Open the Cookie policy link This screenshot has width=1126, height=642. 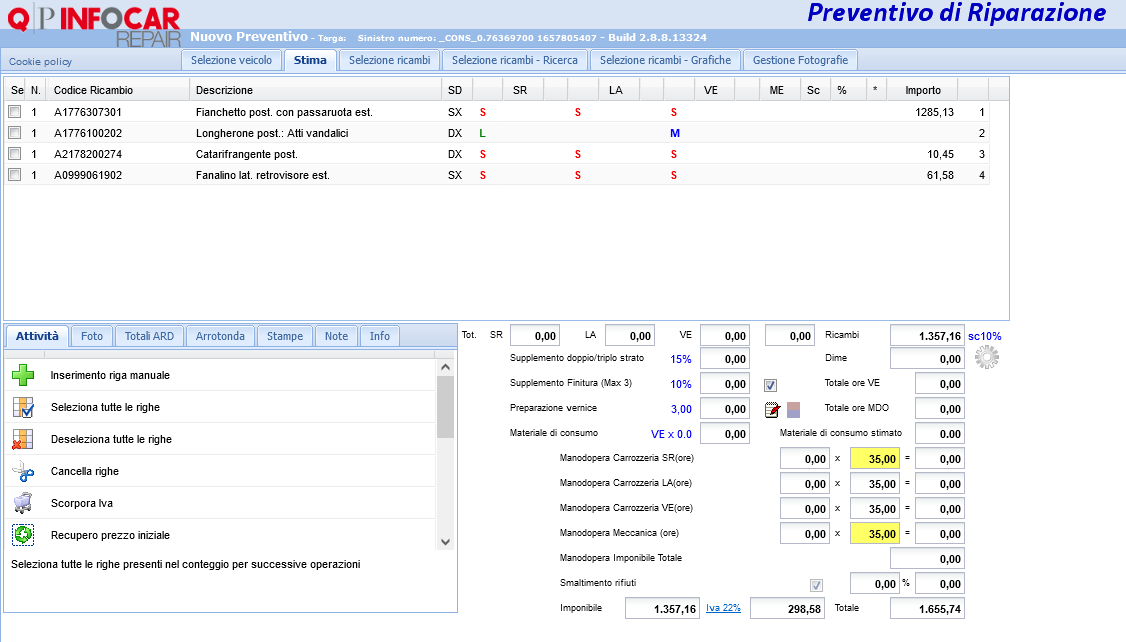40,62
